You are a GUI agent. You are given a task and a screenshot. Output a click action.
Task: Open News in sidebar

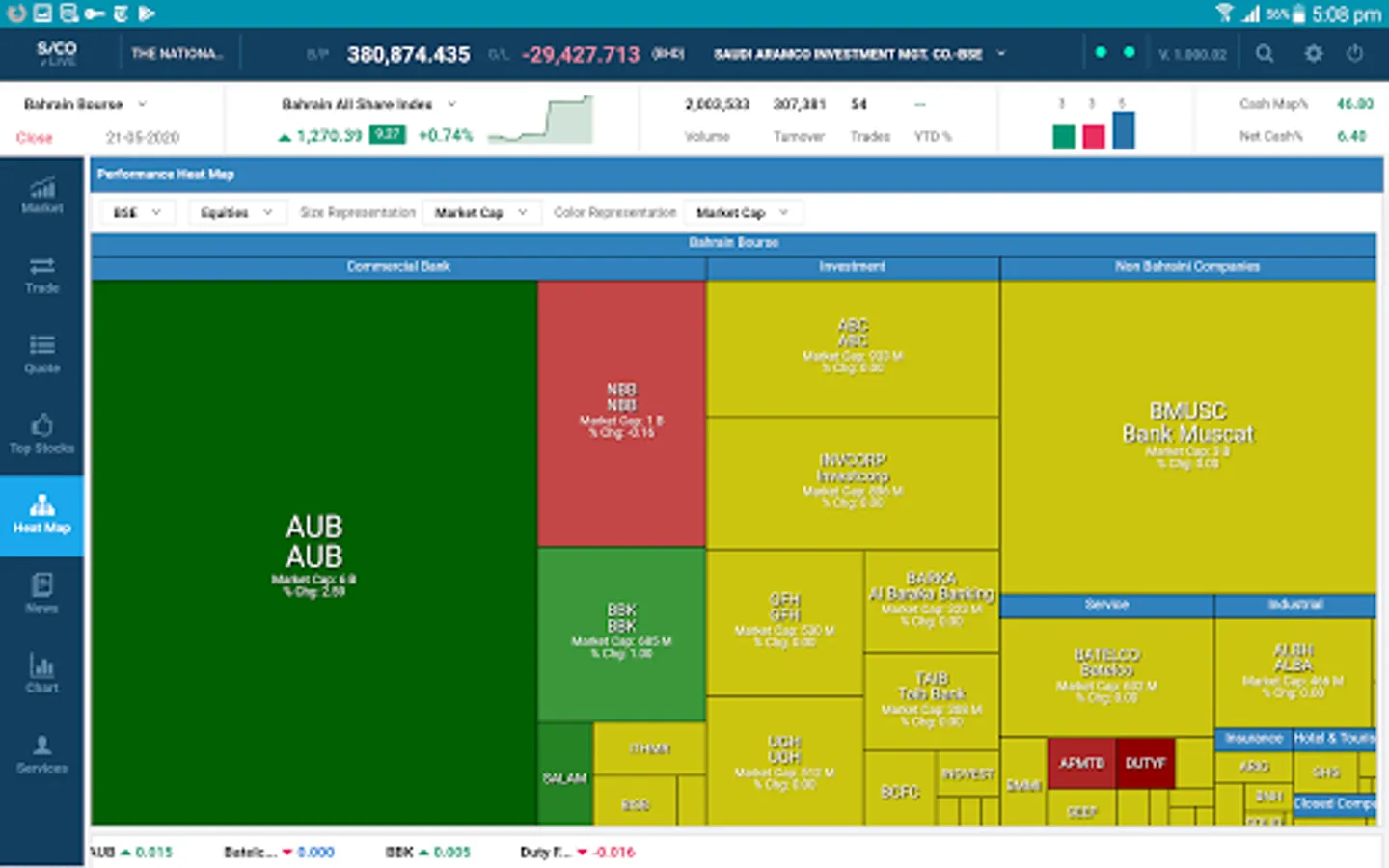coord(41,595)
